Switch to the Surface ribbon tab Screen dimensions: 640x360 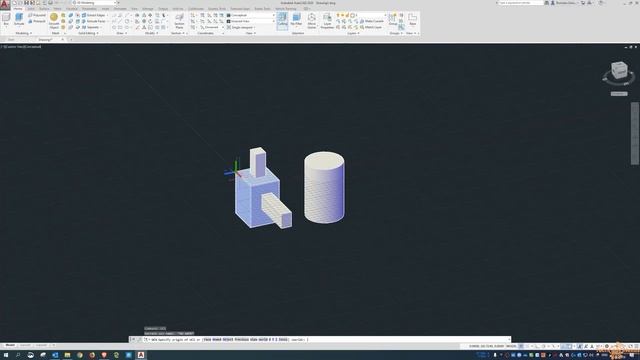(44, 9)
